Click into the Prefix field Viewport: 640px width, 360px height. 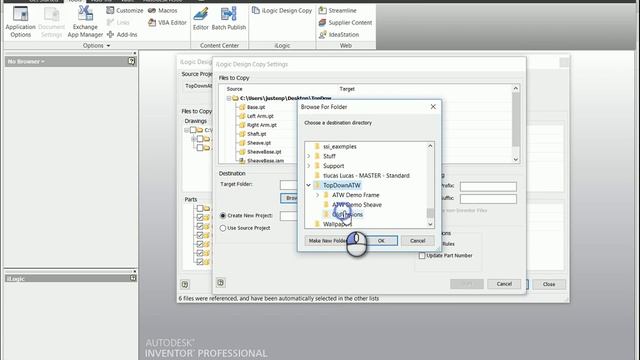[x=488, y=187]
